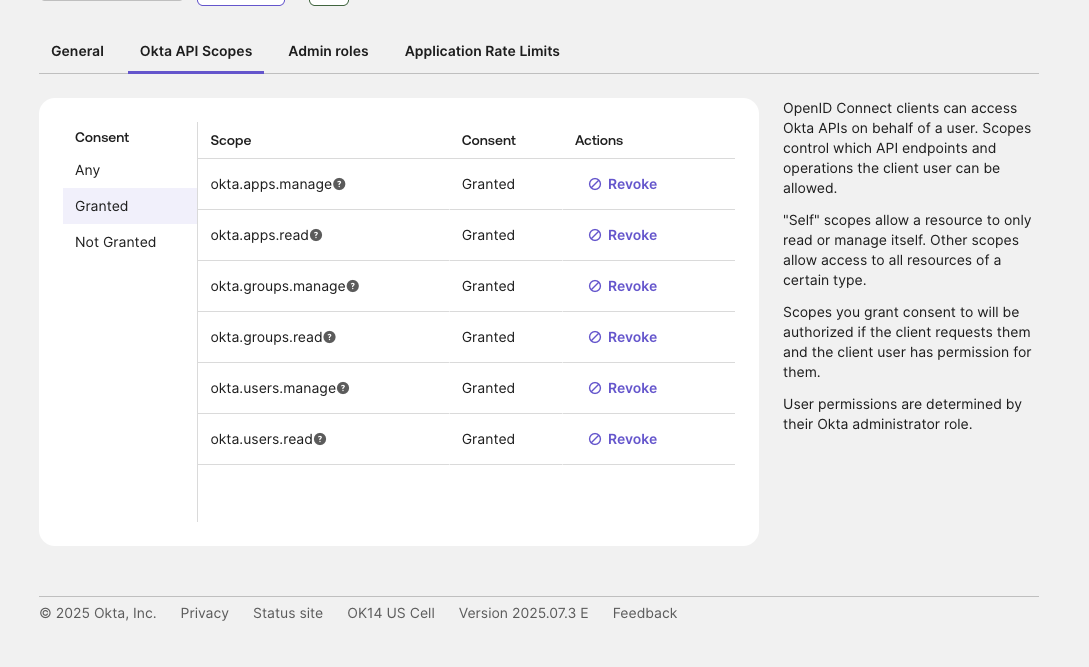This screenshot has height=667, width=1089.
Task: Click the okta.users.manage scope name
Action: click(x=273, y=388)
